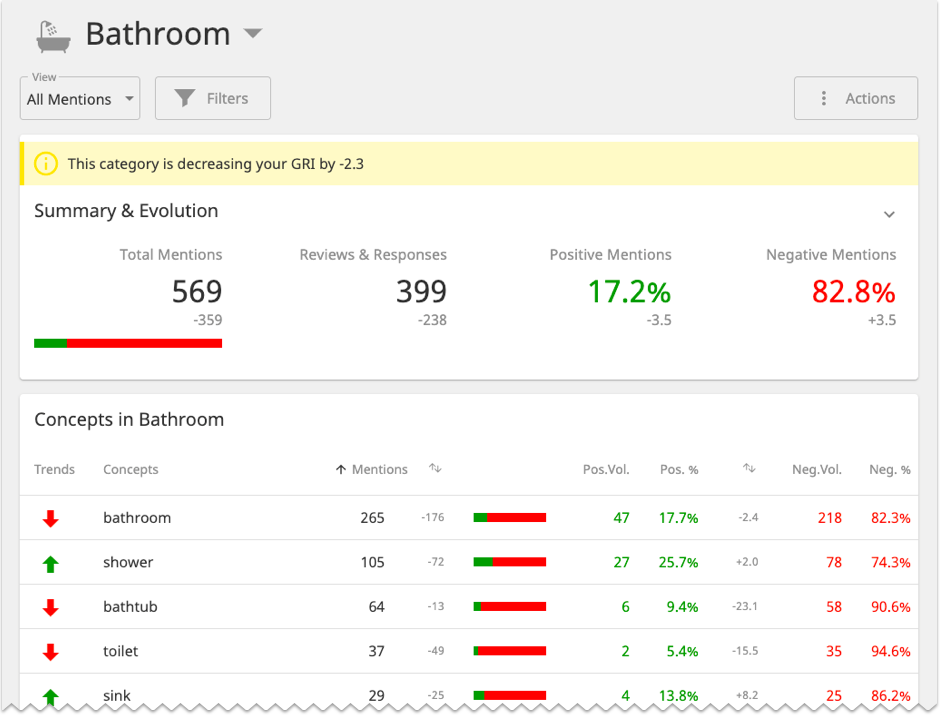Click the sort arrows icon after Mentions

point(435,468)
